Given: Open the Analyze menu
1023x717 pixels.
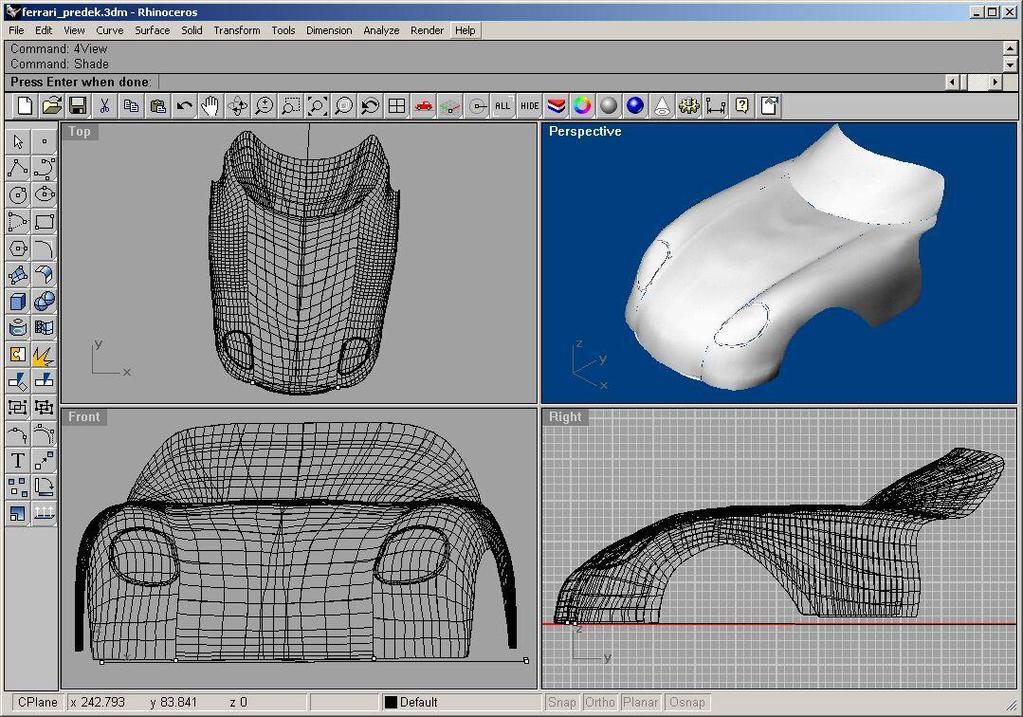Looking at the screenshot, I should 381,30.
